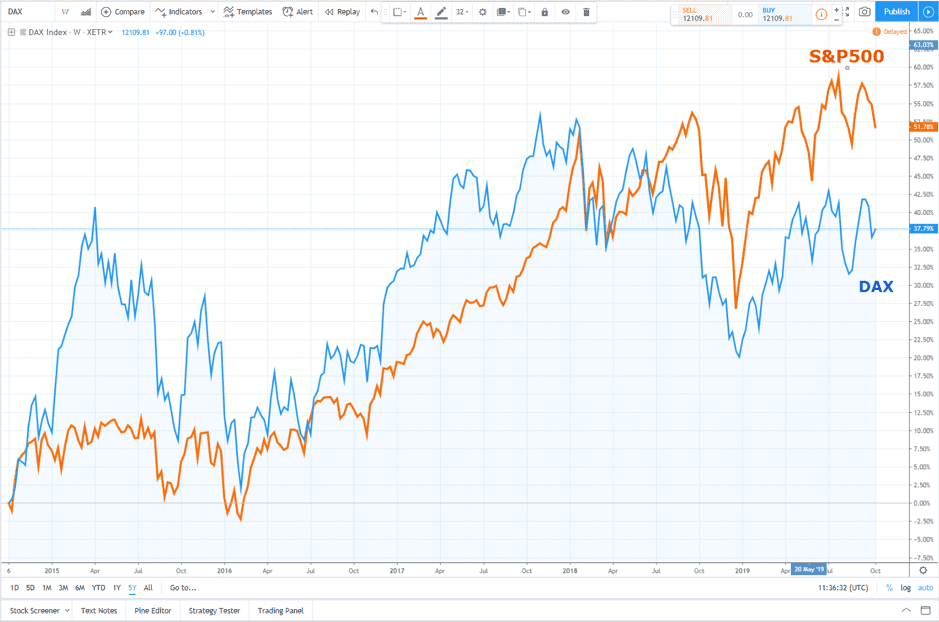Open chart style candles icon
Screen dimensions: 939x622
pos(84,12)
